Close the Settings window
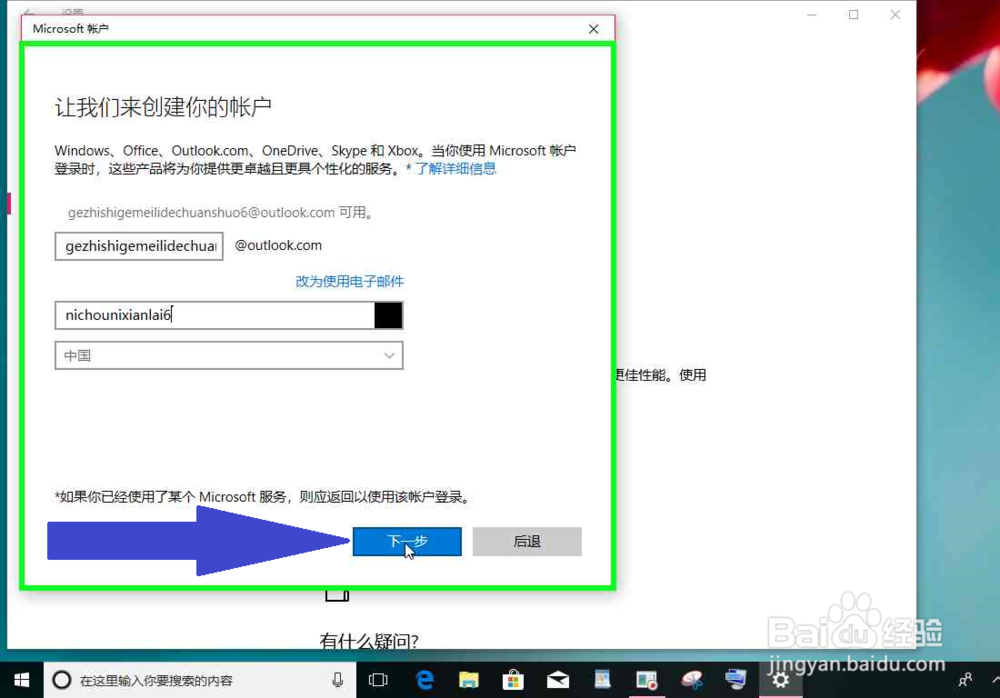The width and height of the screenshot is (1000, 698). point(895,15)
